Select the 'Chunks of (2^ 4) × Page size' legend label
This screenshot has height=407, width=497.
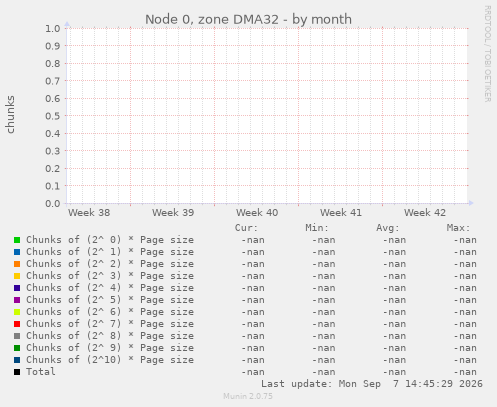point(110,288)
